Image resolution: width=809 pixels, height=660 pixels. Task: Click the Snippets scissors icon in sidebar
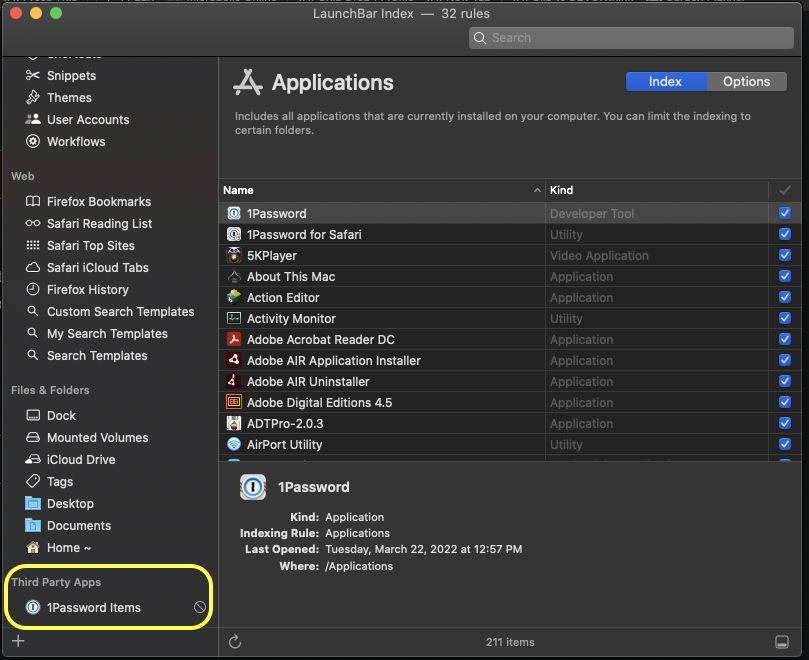click(x=32, y=76)
